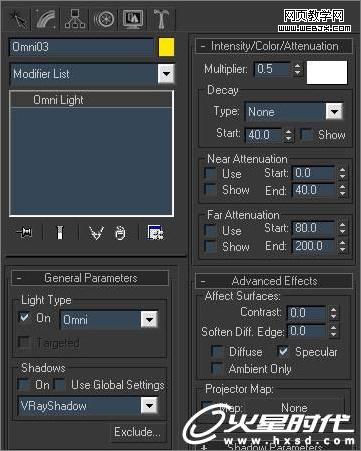The height and width of the screenshot is (451, 361).
Task: Switch to the Modify panel tab
Action: click(x=46, y=19)
